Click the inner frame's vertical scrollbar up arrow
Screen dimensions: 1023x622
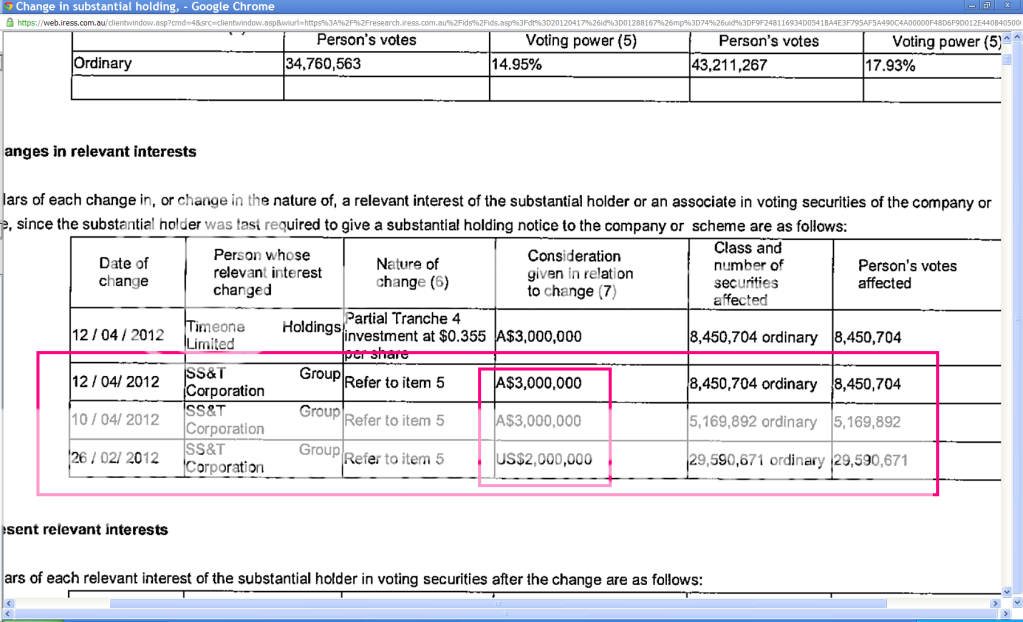coord(1007,38)
